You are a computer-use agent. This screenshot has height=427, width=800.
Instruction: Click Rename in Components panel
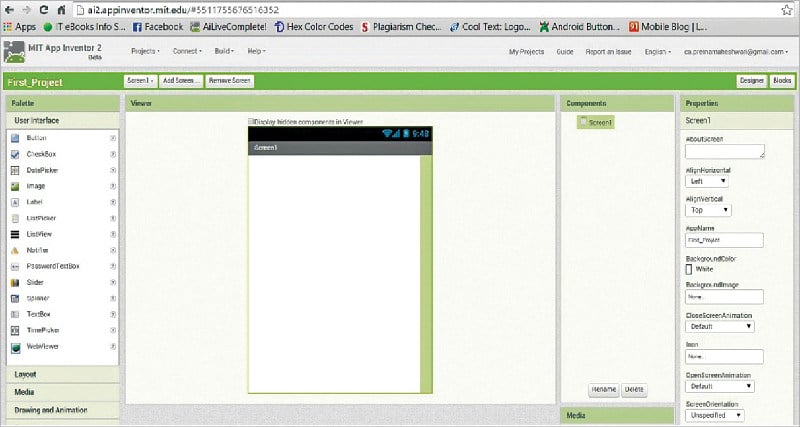click(x=604, y=389)
